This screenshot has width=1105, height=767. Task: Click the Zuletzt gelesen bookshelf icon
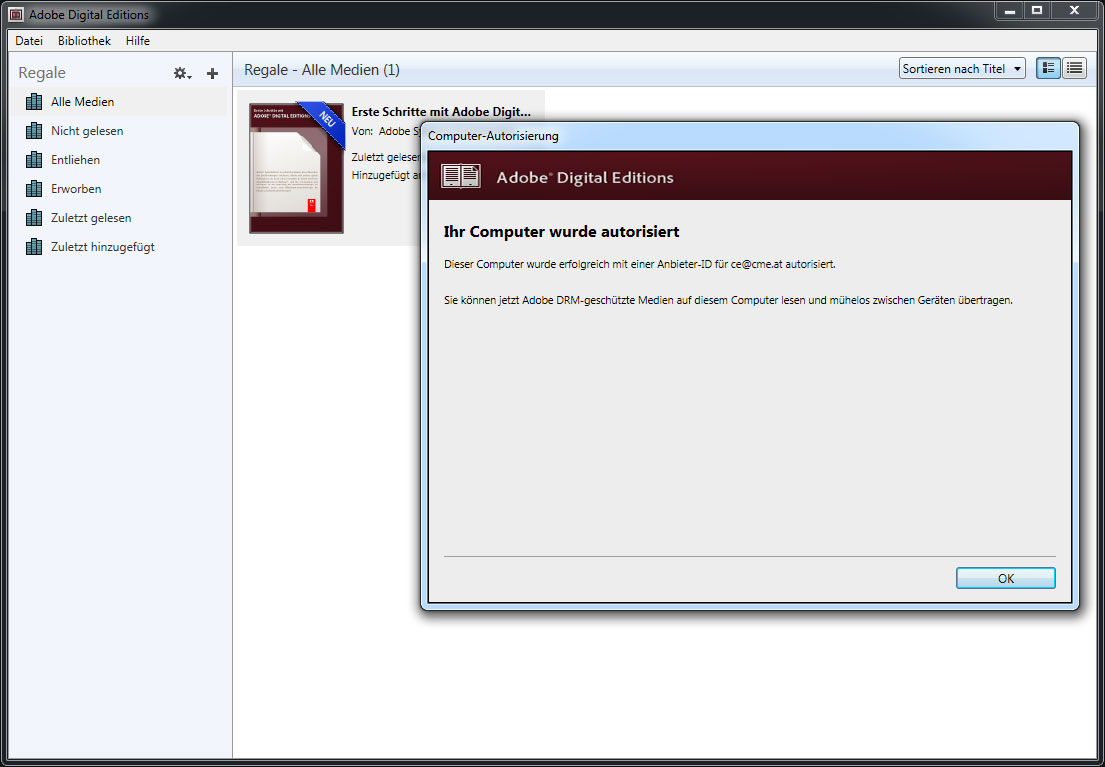[x=34, y=218]
